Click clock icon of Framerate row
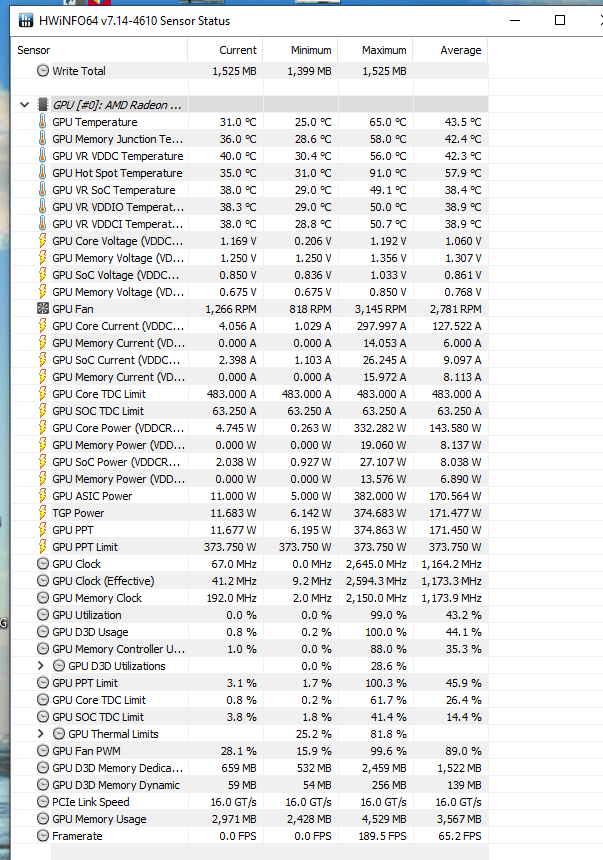This screenshot has width=603, height=860. 43,835
